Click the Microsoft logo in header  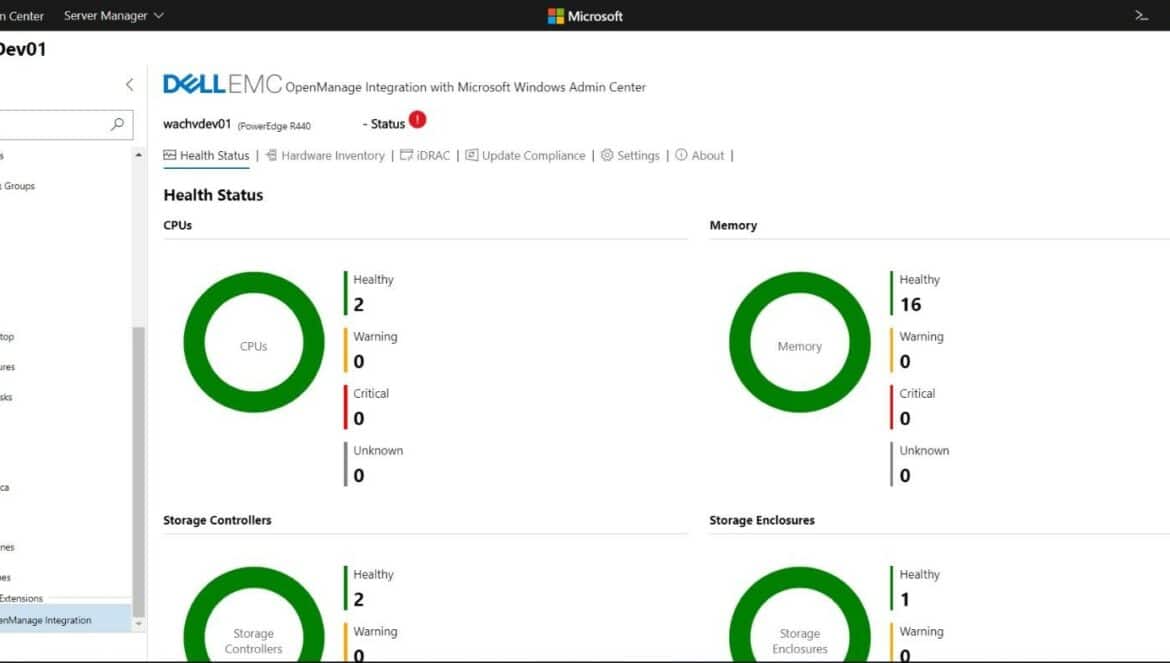(x=585, y=16)
